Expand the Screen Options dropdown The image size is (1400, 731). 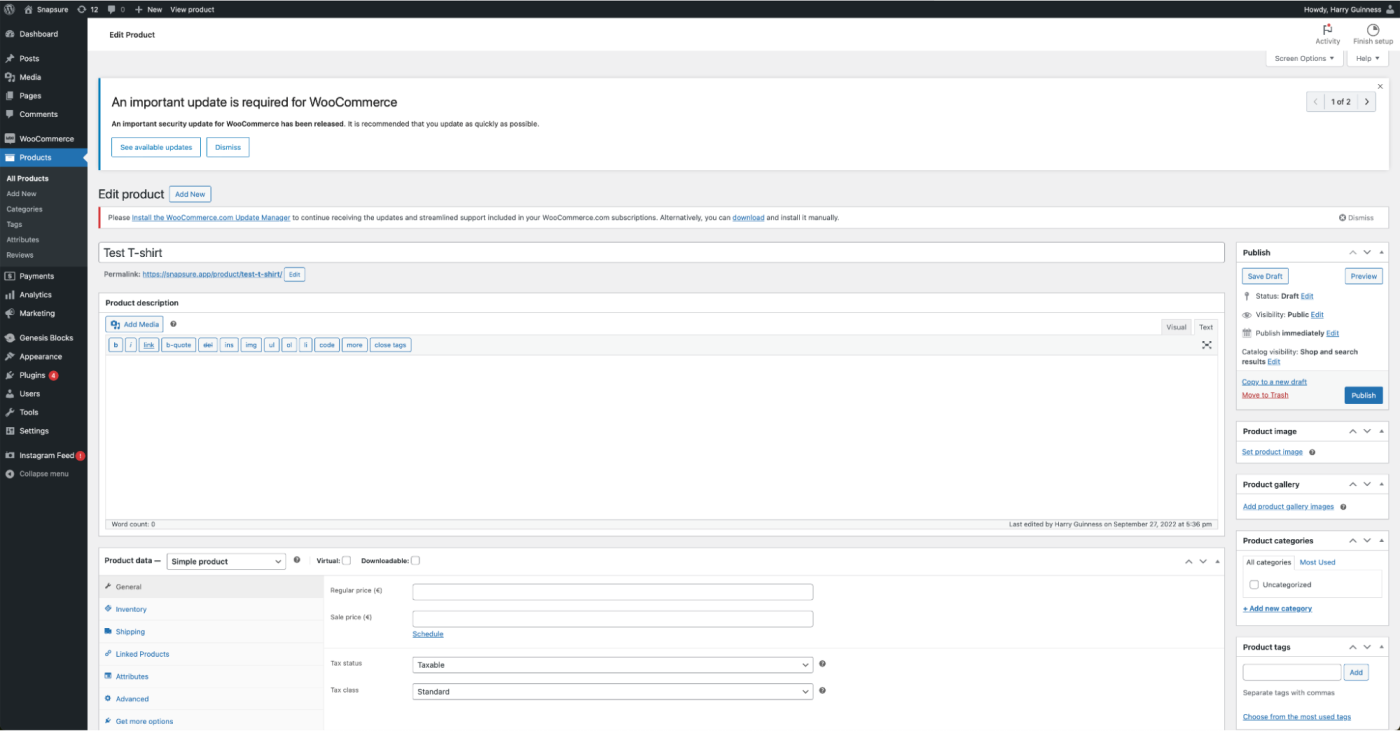point(1304,58)
